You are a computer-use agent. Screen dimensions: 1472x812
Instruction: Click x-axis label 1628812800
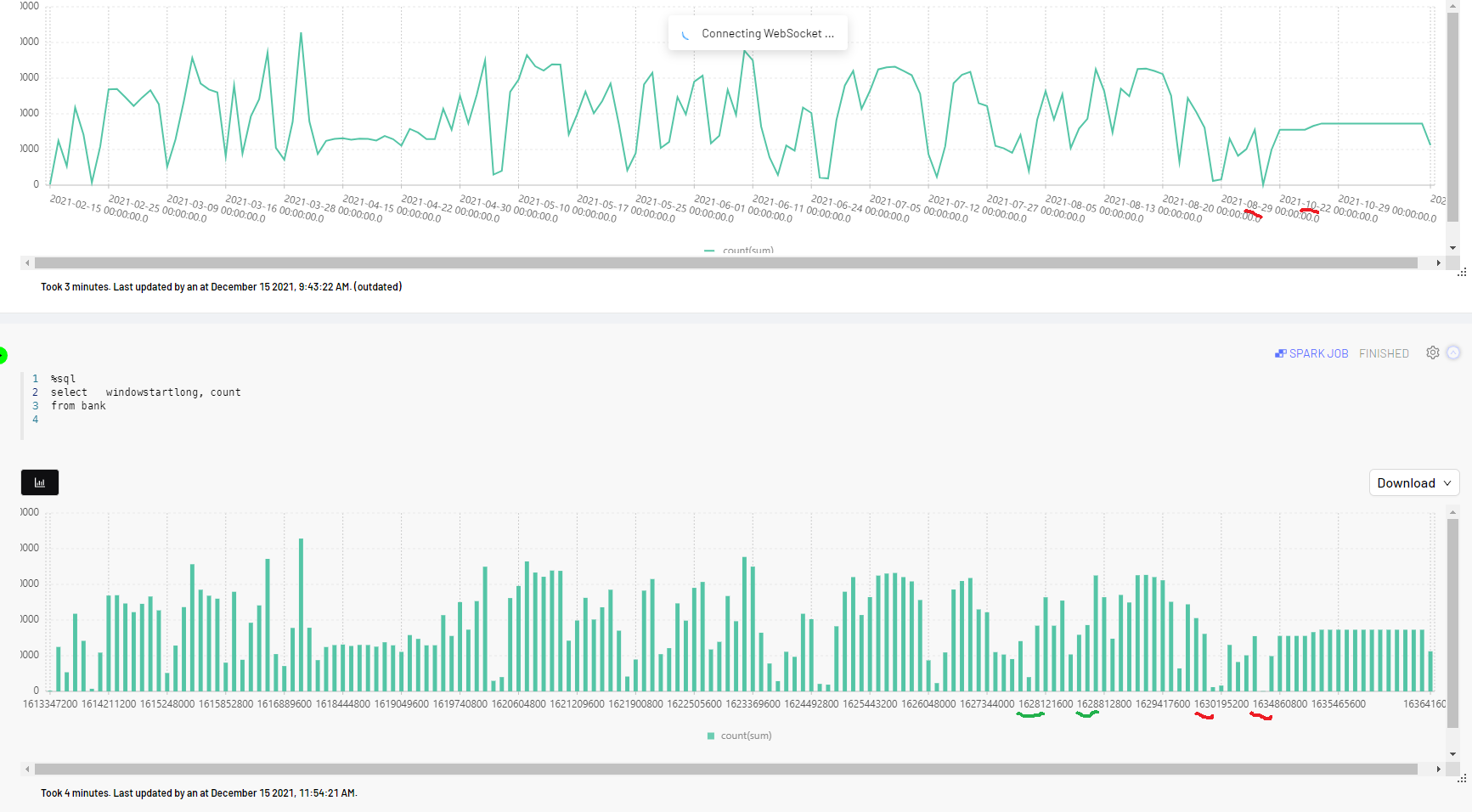pyautogui.click(x=1105, y=704)
